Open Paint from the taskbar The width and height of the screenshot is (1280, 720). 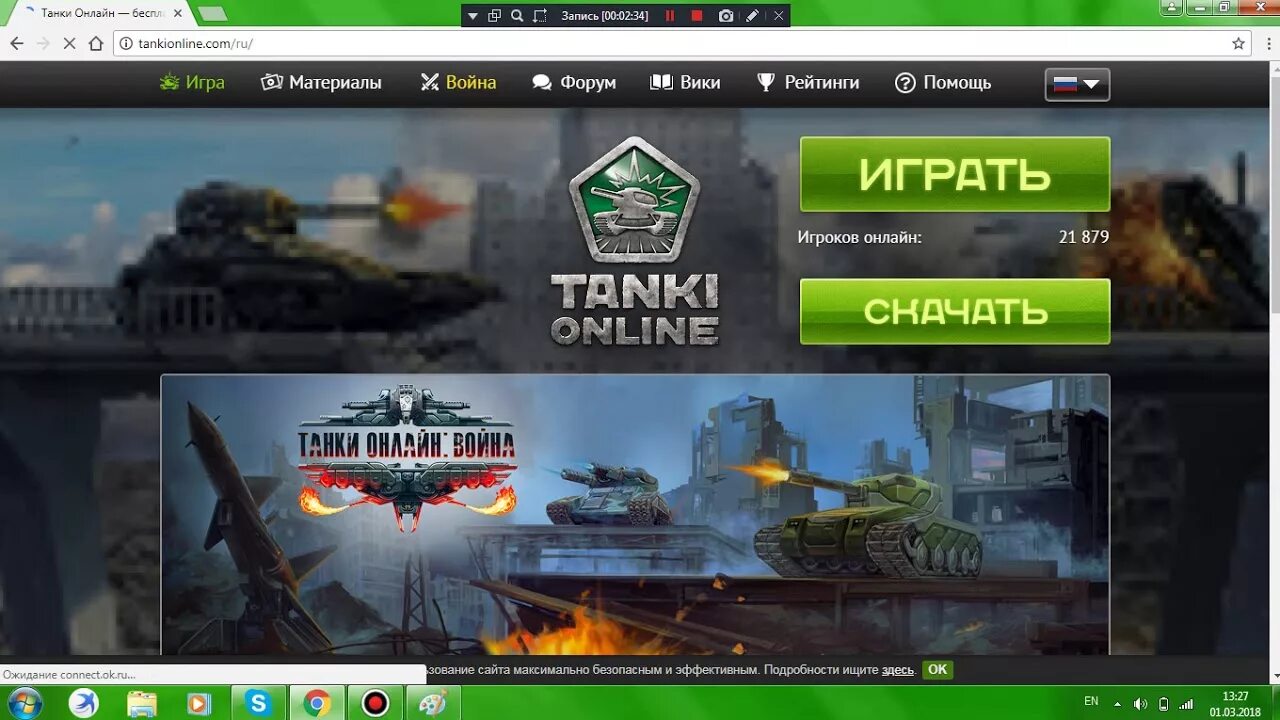click(433, 703)
